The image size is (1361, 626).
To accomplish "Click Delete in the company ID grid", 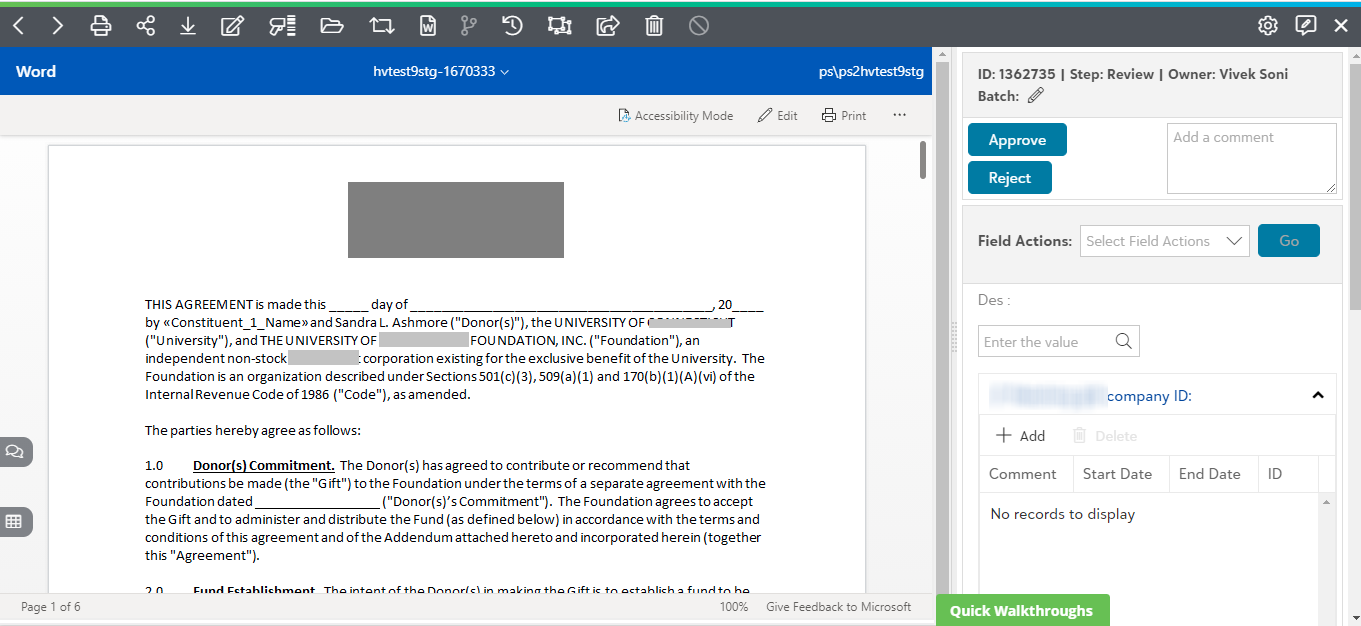I will (x=1105, y=436).
